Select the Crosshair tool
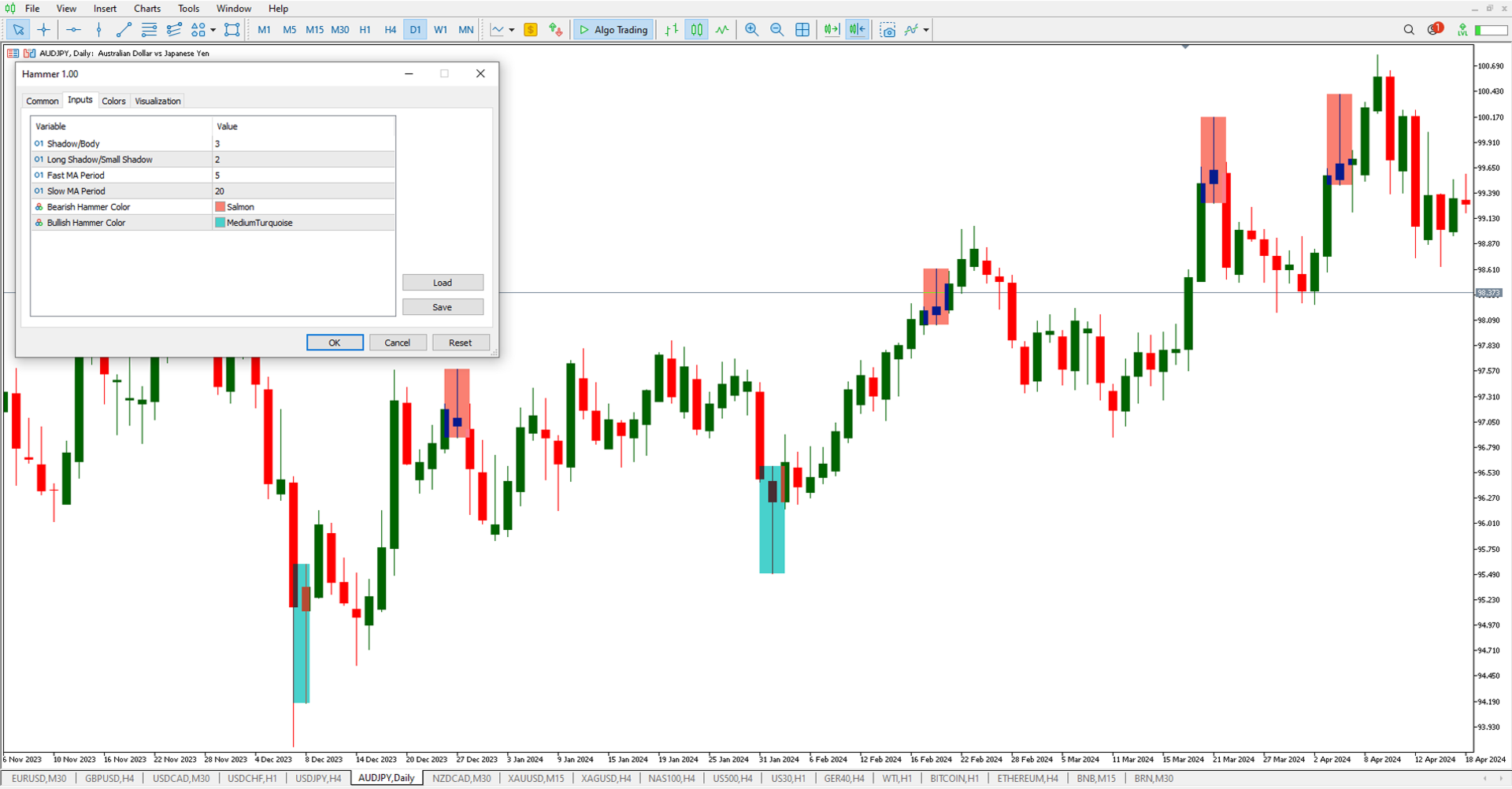The height and width of the screenshot is (789, 1512). (x=44, y=30)
